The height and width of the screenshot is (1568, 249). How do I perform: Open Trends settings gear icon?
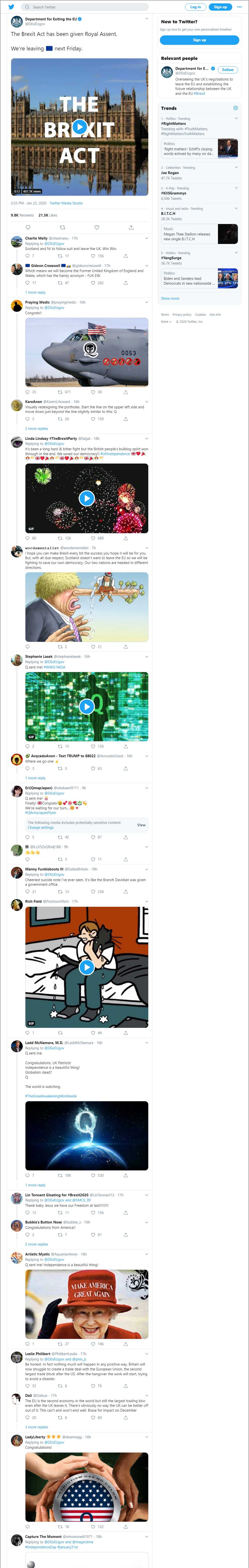click(x=236, y=108)
